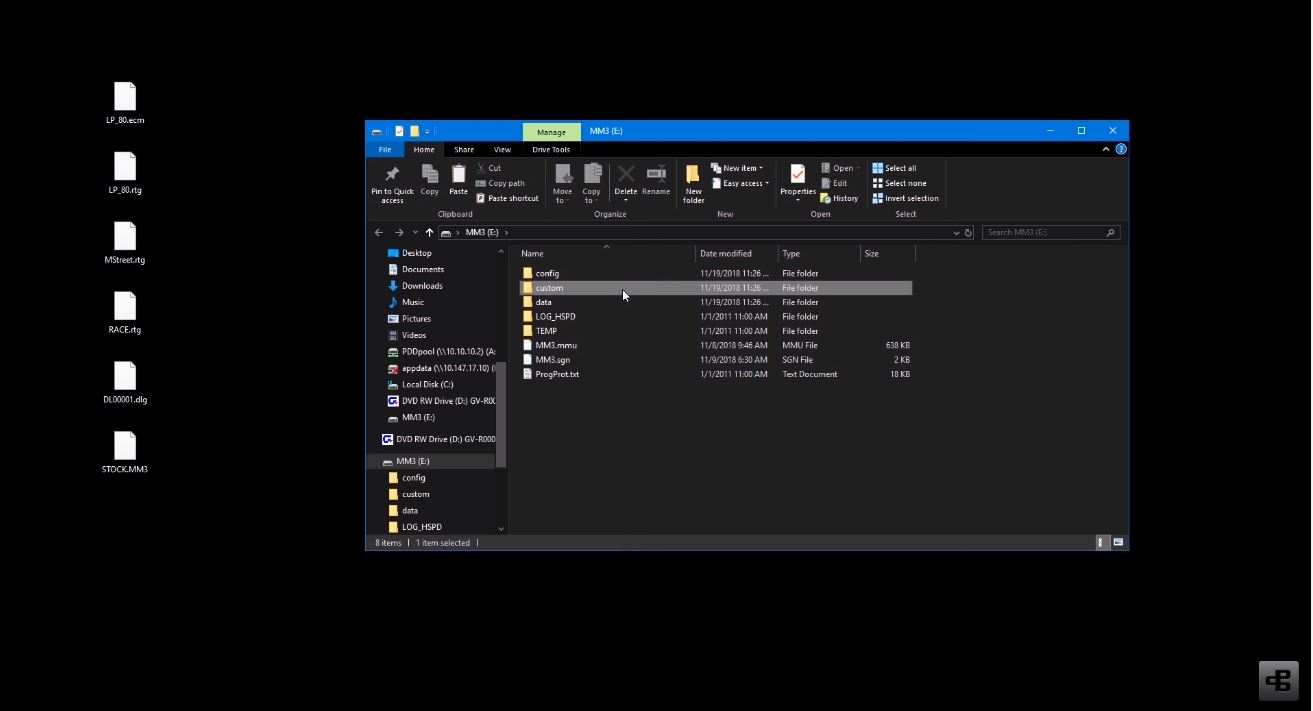Open the address bar history dropdown

pos(956,232)
